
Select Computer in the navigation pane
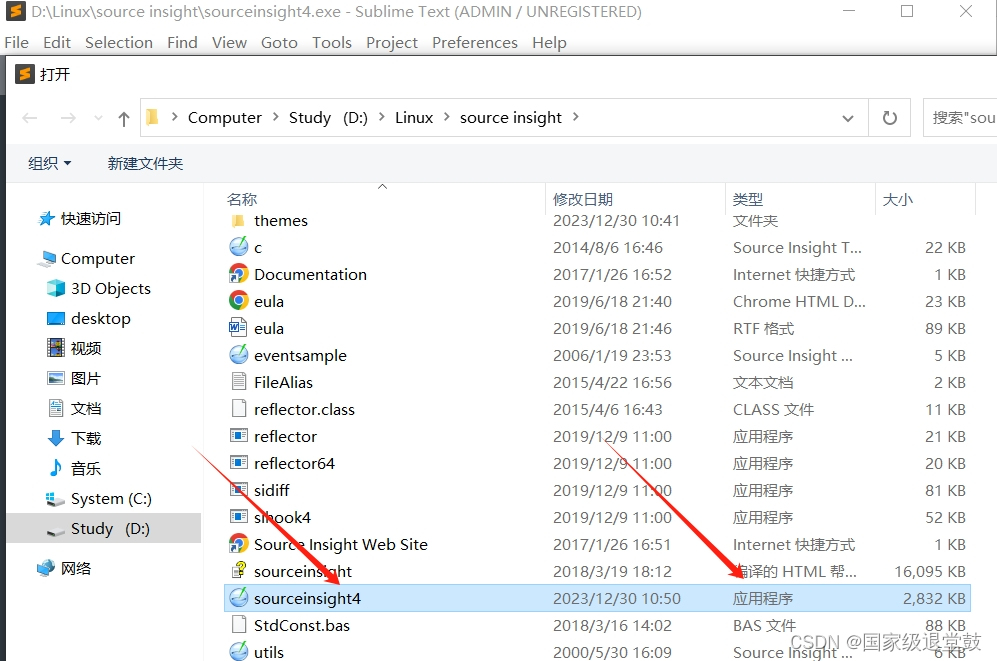pyautogui.click(x=98, y=259)
